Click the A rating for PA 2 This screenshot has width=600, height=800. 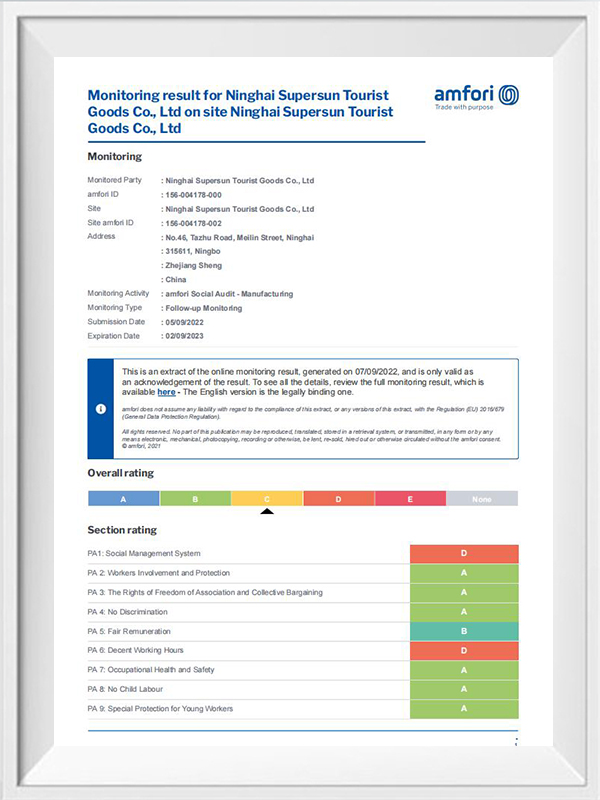point(464,573)
